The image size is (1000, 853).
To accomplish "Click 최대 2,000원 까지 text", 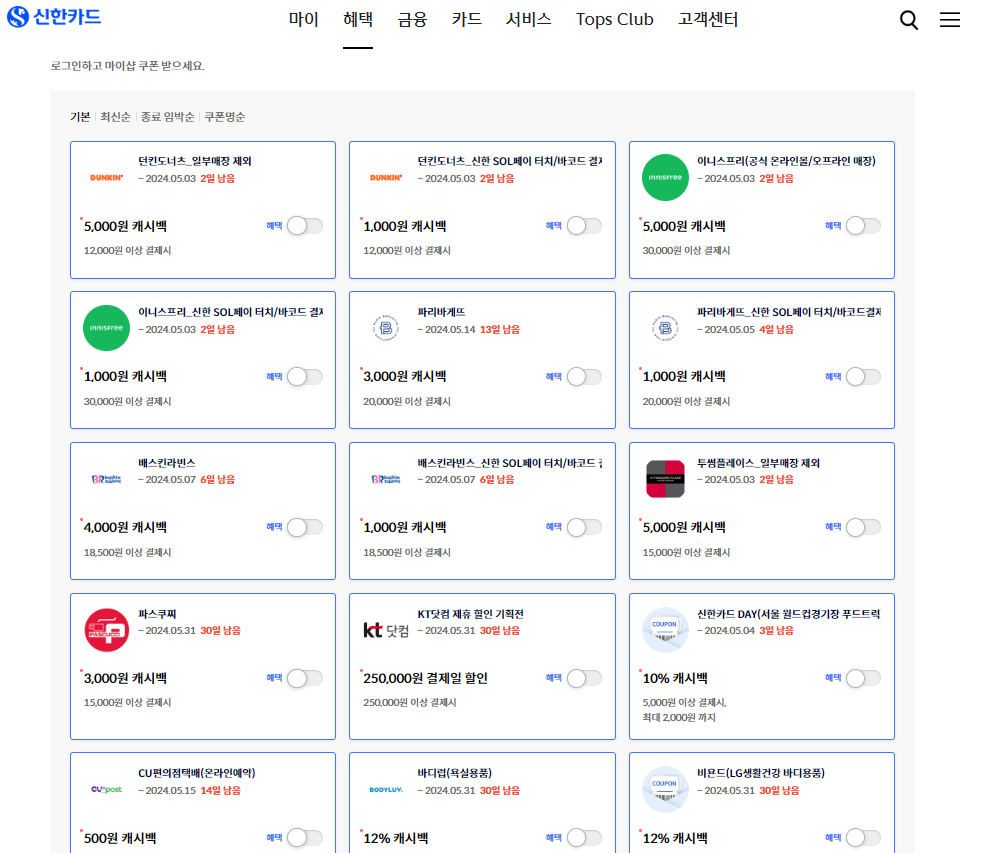I will click(x=679, y=718).
